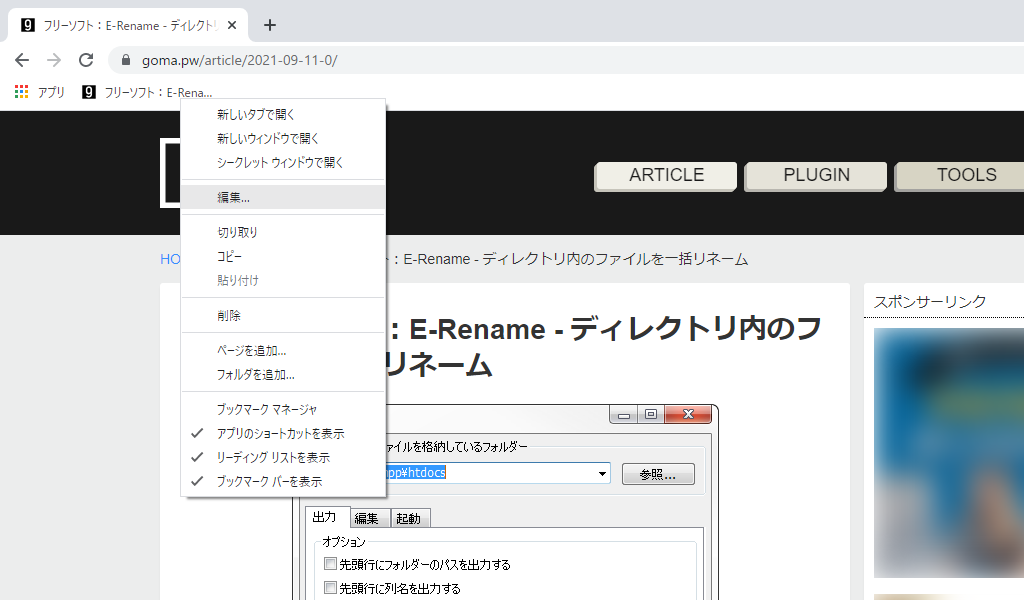The height and width of the screenshot is (600, 1024).
Task: Open a new tab with plus button
Action: [x=269, y=25]
